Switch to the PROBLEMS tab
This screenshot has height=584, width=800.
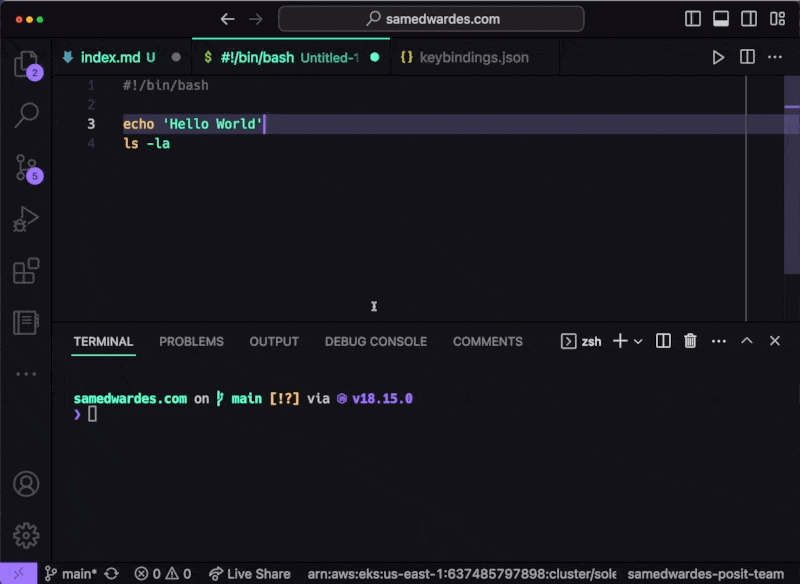click(191, 341)
